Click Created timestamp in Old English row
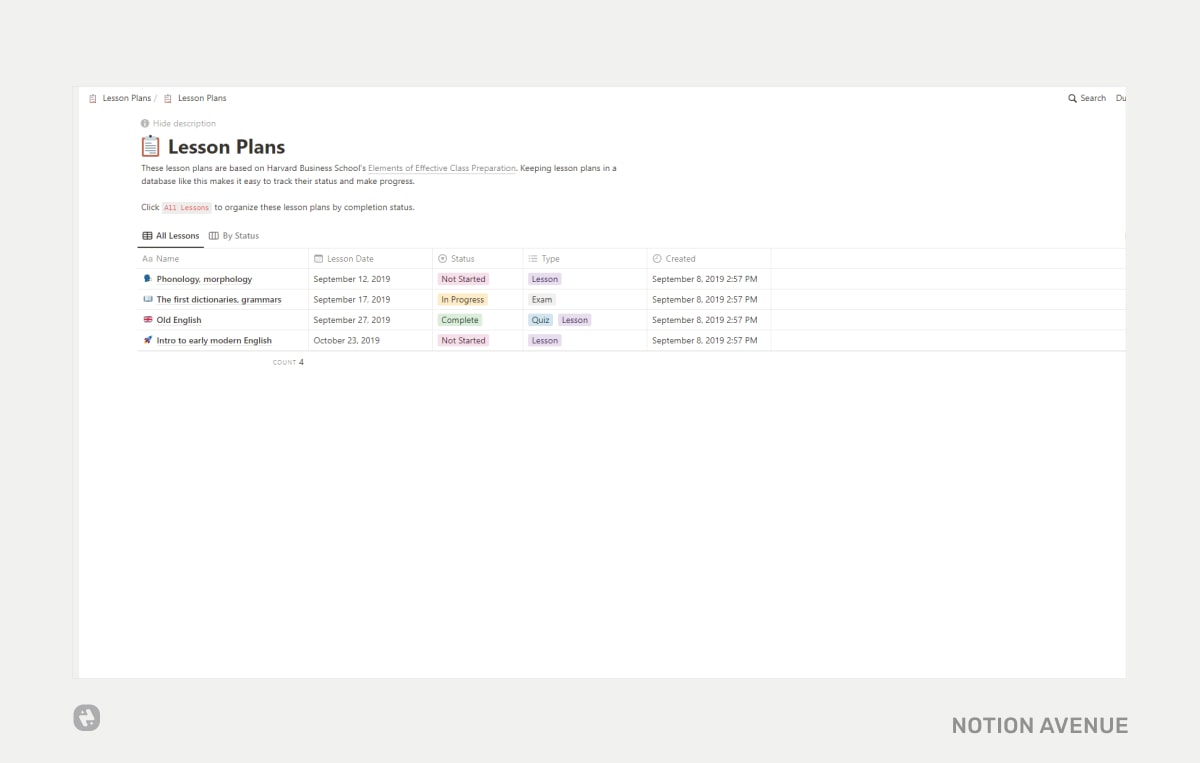Screen dimensions: 1200x763 click(705, 320)
